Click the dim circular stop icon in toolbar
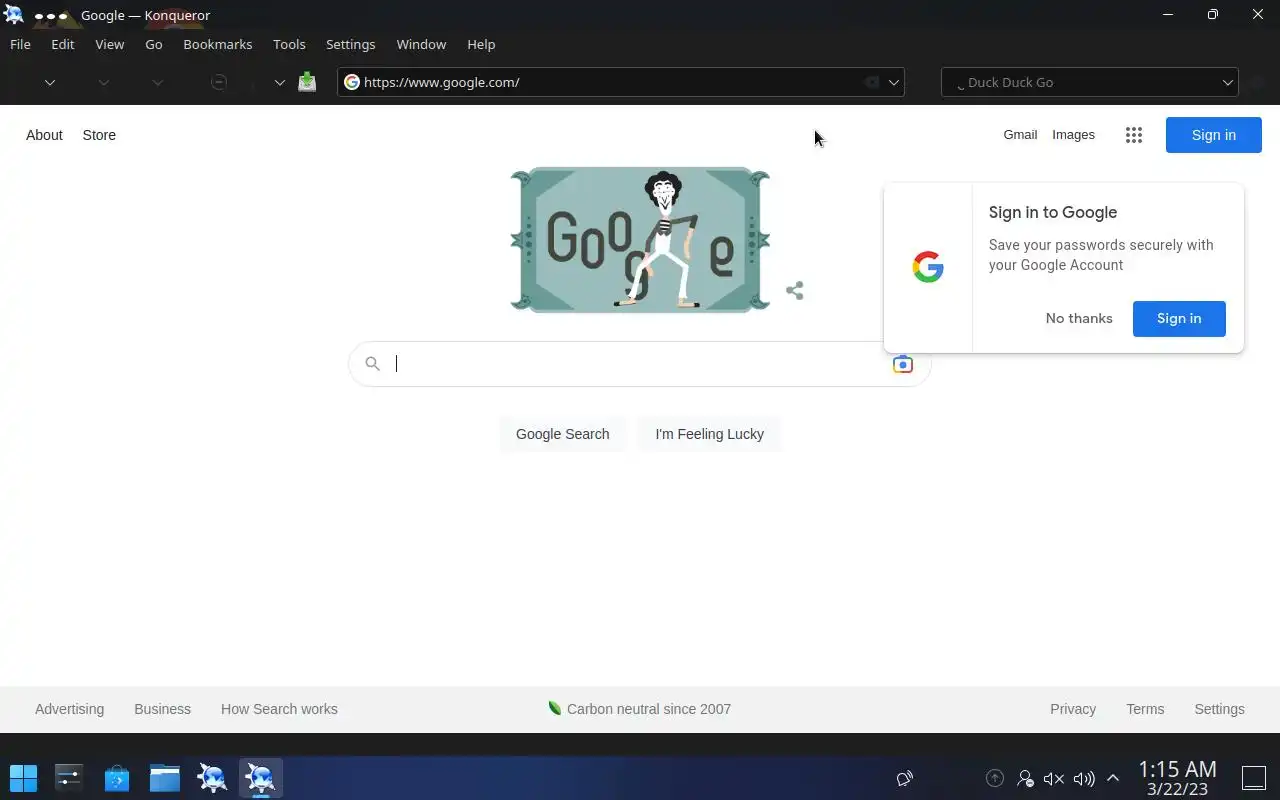The height and width of the screenshot is (800, 1280). (219, 82)
